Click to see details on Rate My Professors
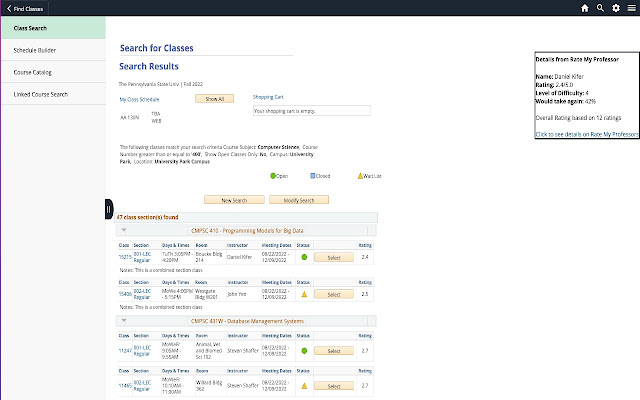Screen dimensions: 640x400 point(587,134)
